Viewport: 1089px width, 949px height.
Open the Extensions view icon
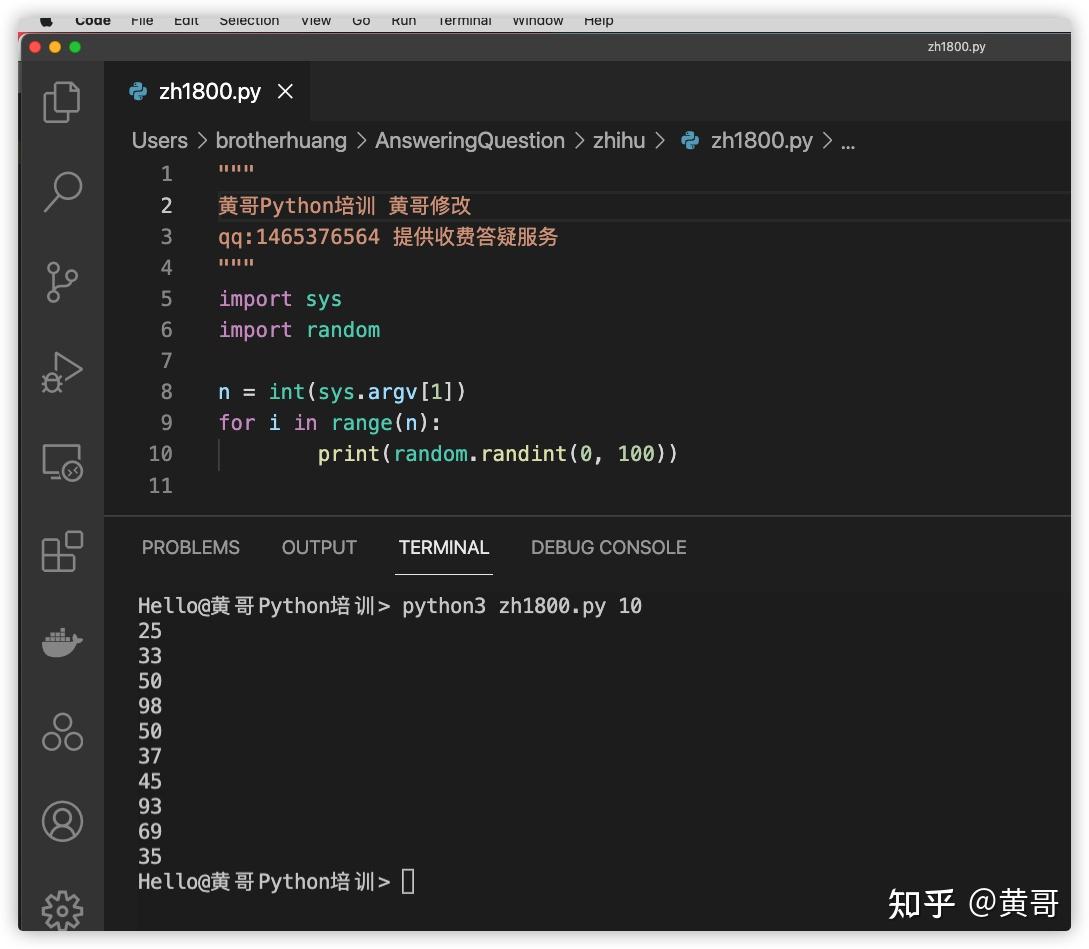(x=62, y=551)
